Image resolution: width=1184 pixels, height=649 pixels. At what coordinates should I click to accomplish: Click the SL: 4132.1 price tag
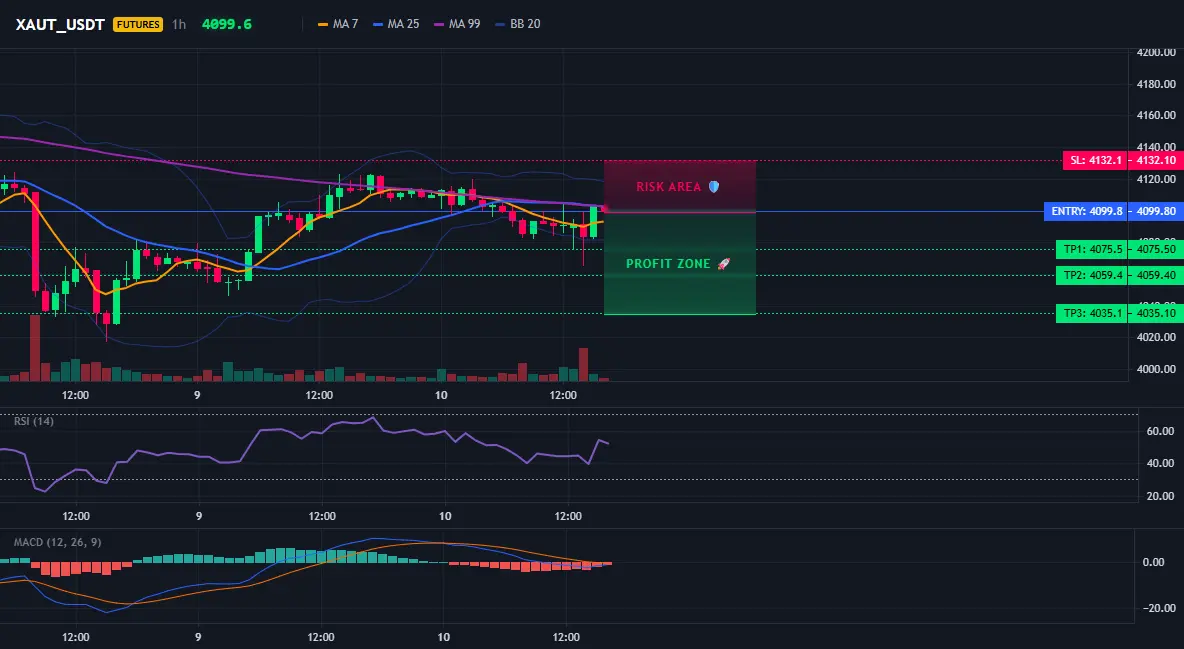click(1095, 160)
